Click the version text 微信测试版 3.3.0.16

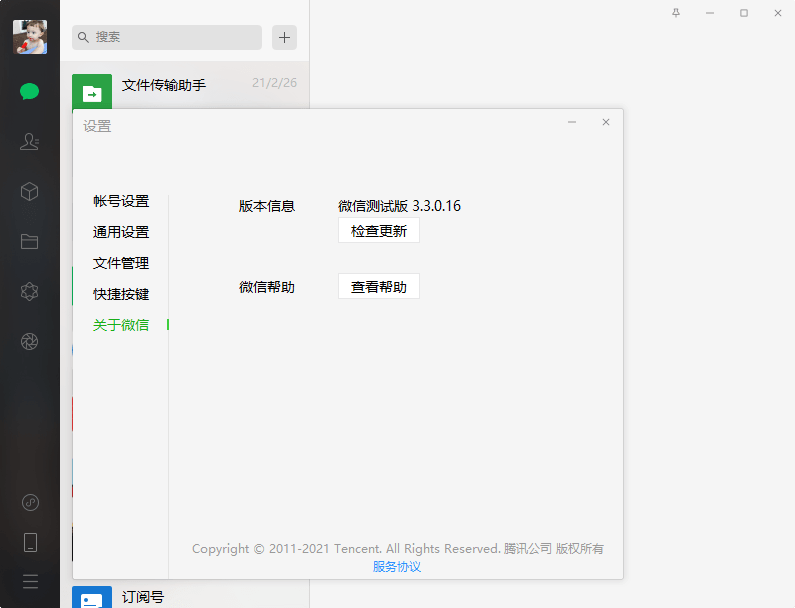400,206
